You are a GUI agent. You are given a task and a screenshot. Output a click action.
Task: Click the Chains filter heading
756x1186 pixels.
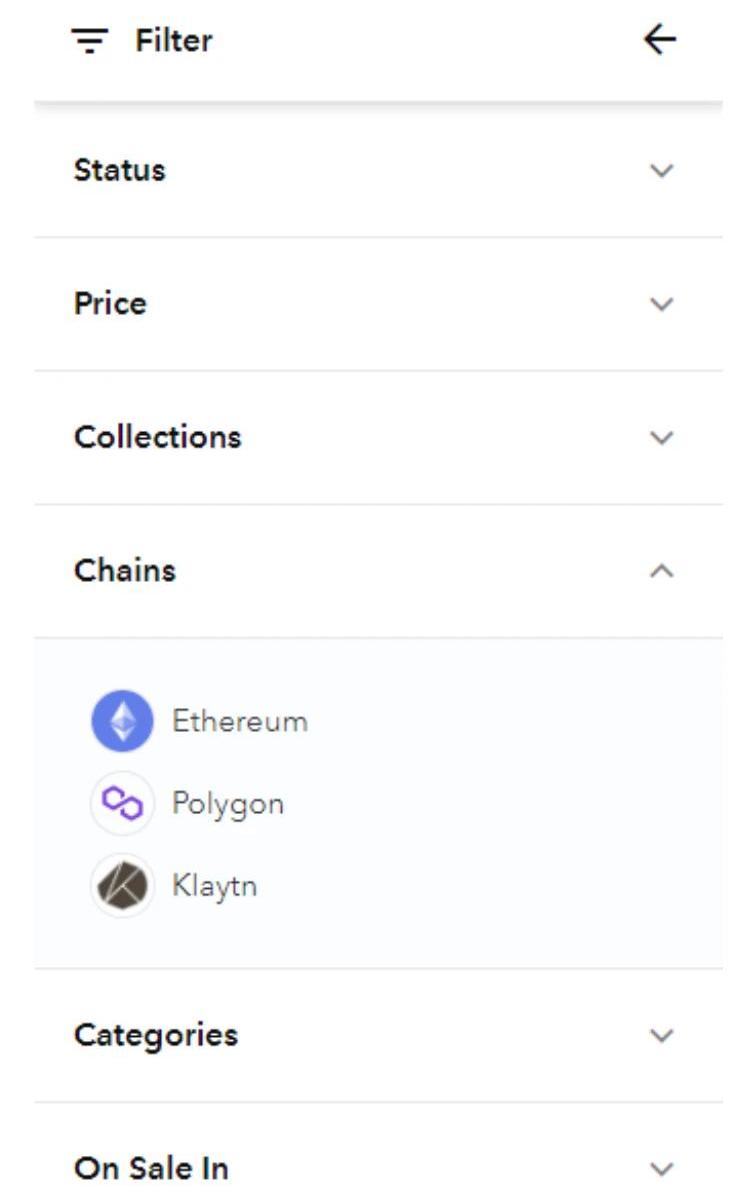[125, 571]
